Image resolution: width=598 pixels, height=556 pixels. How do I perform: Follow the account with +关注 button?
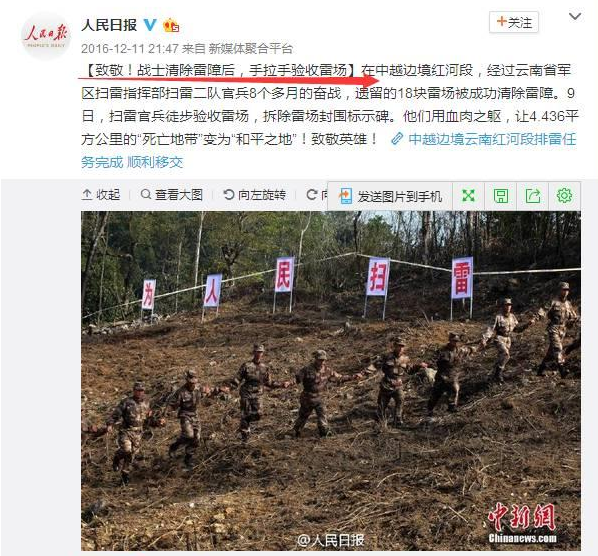click(x=514, y=22)
